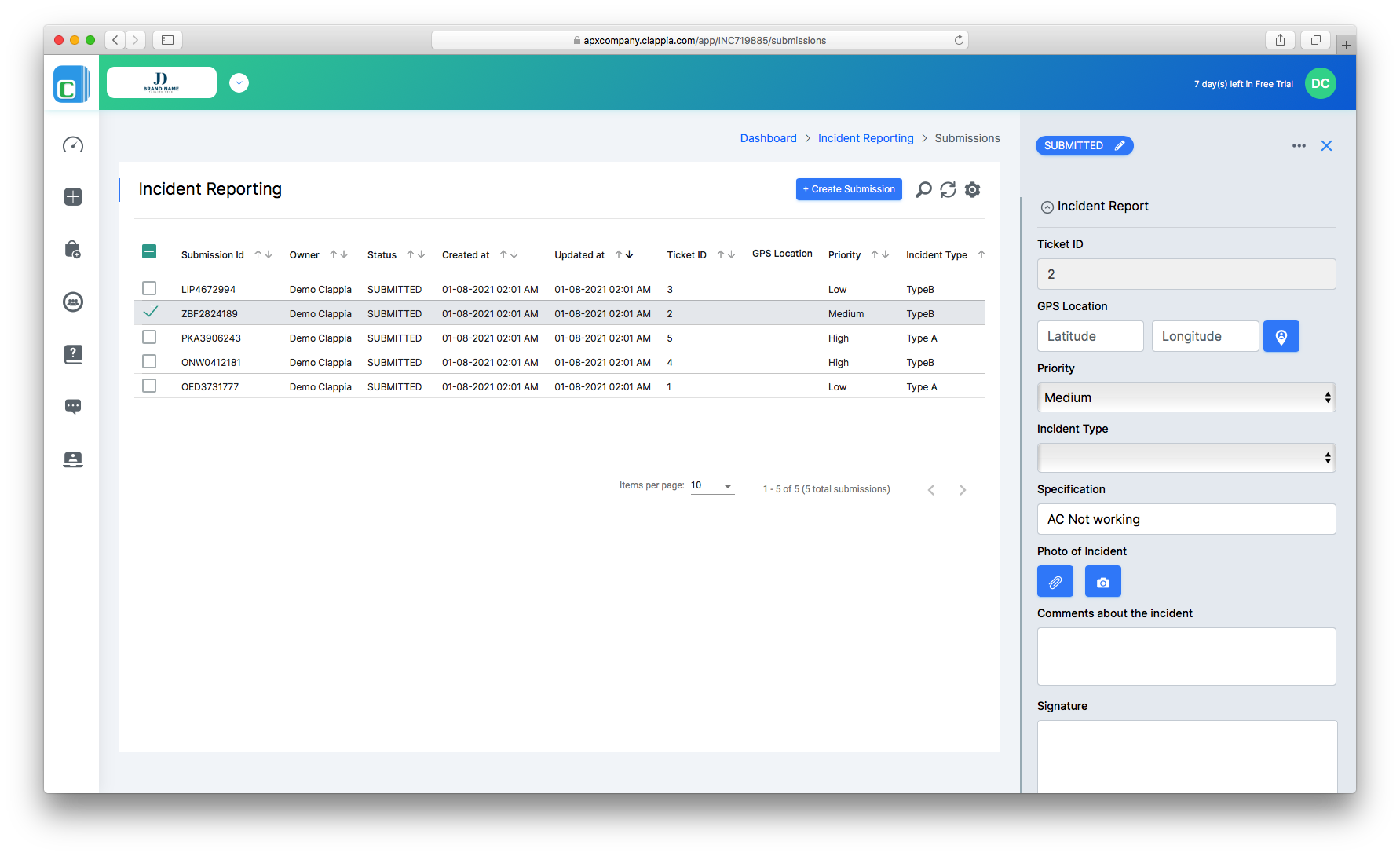Click the browser tab overview button
This screenshot has height=856, width=1400.
tap(1315, 40)
